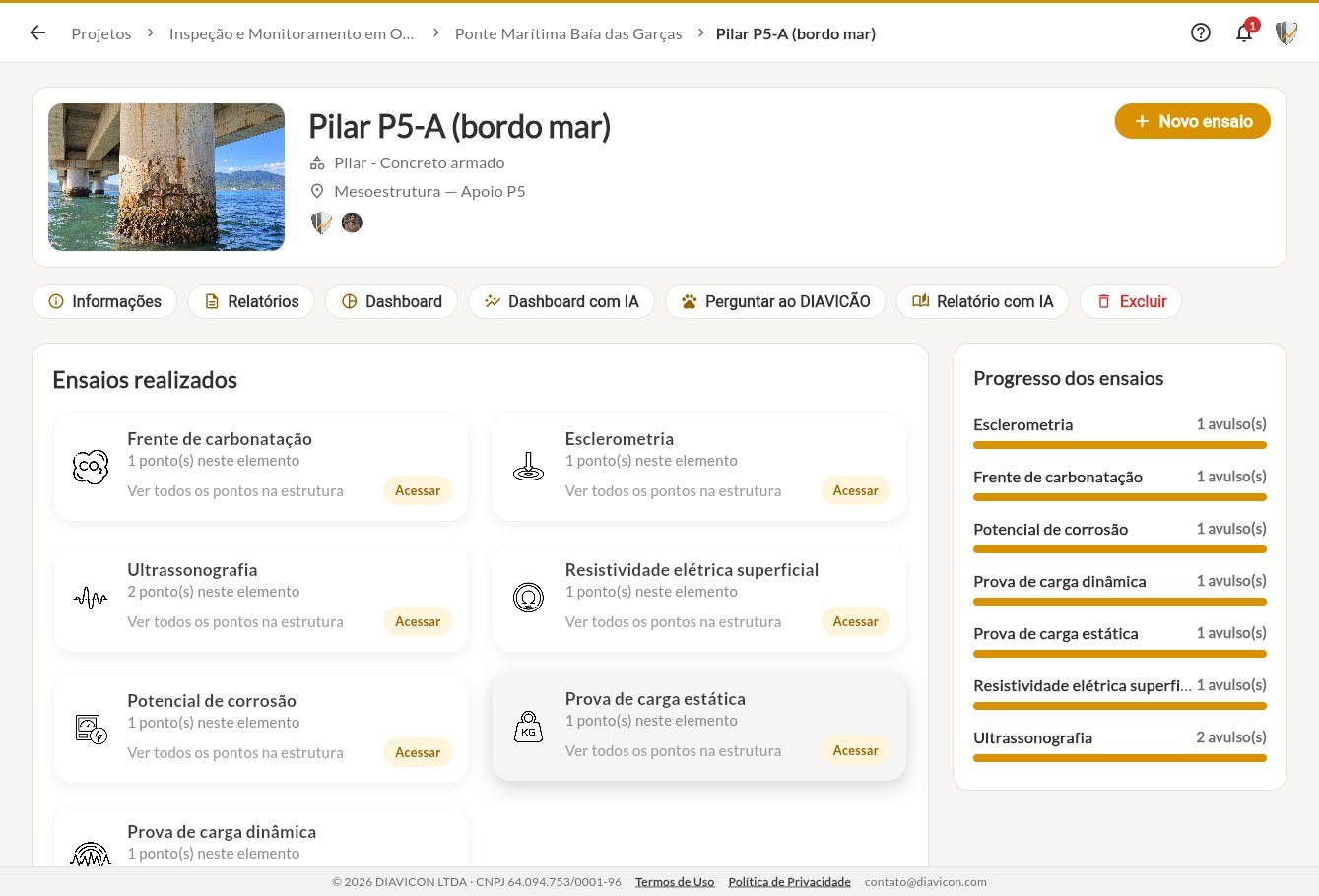Click the pillar photo thumbnail
The height and width of the screenshot is (896, 1319).
166,177
